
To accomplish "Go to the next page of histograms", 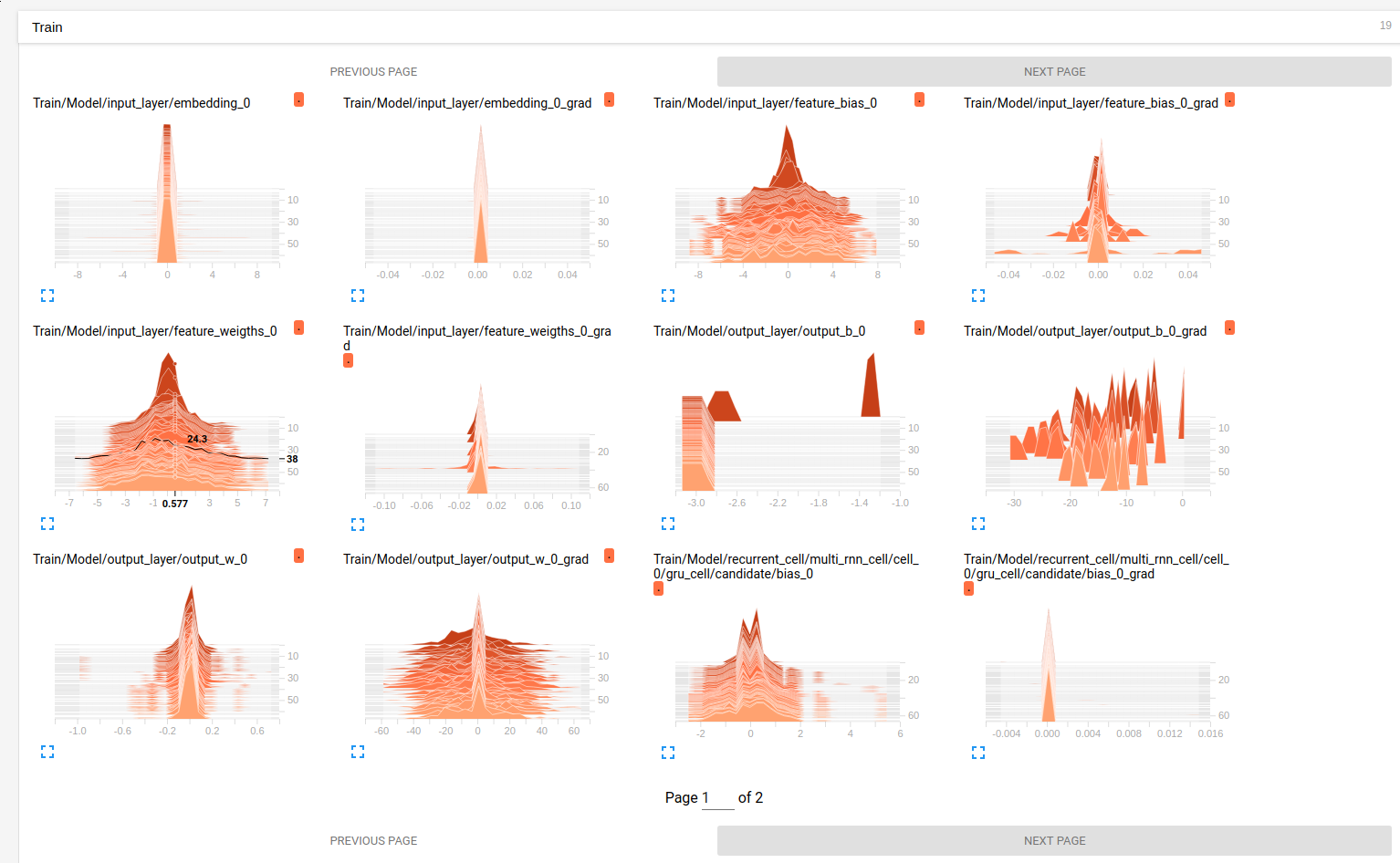I will (x=1054, y=70).
